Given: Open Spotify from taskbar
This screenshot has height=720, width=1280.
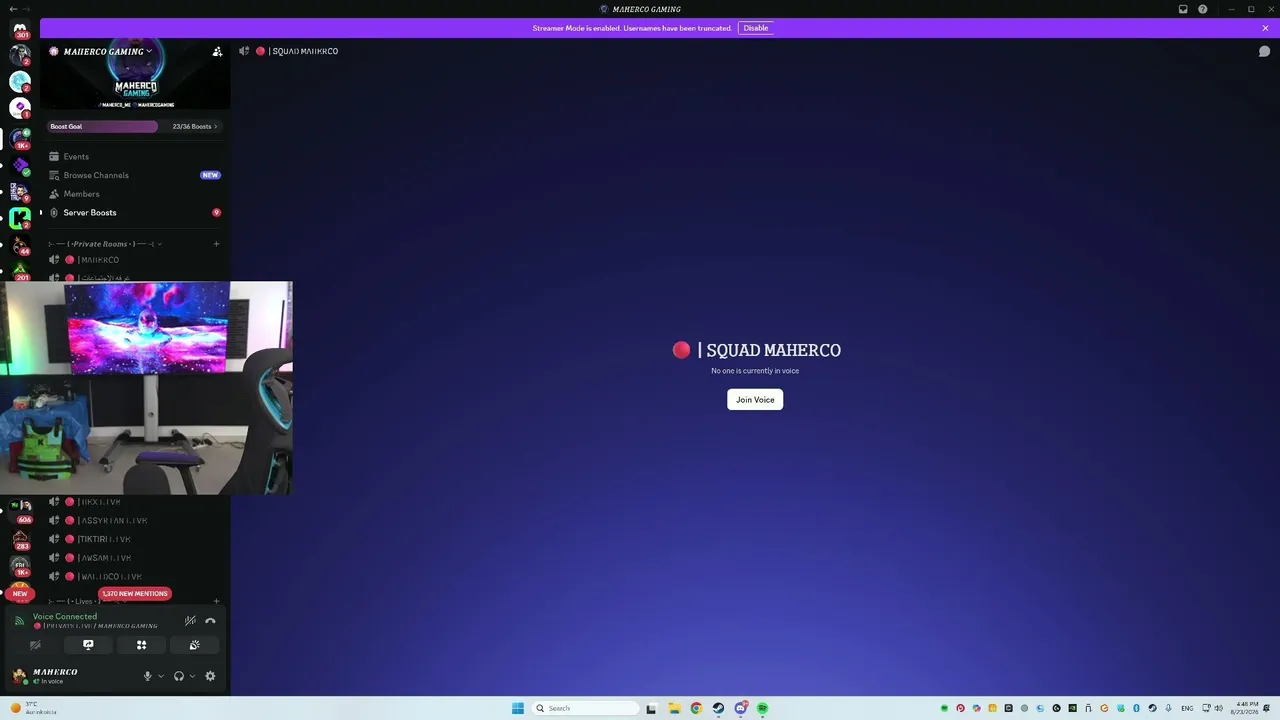Looking at the screenshot, I should [x=762, y=708].
